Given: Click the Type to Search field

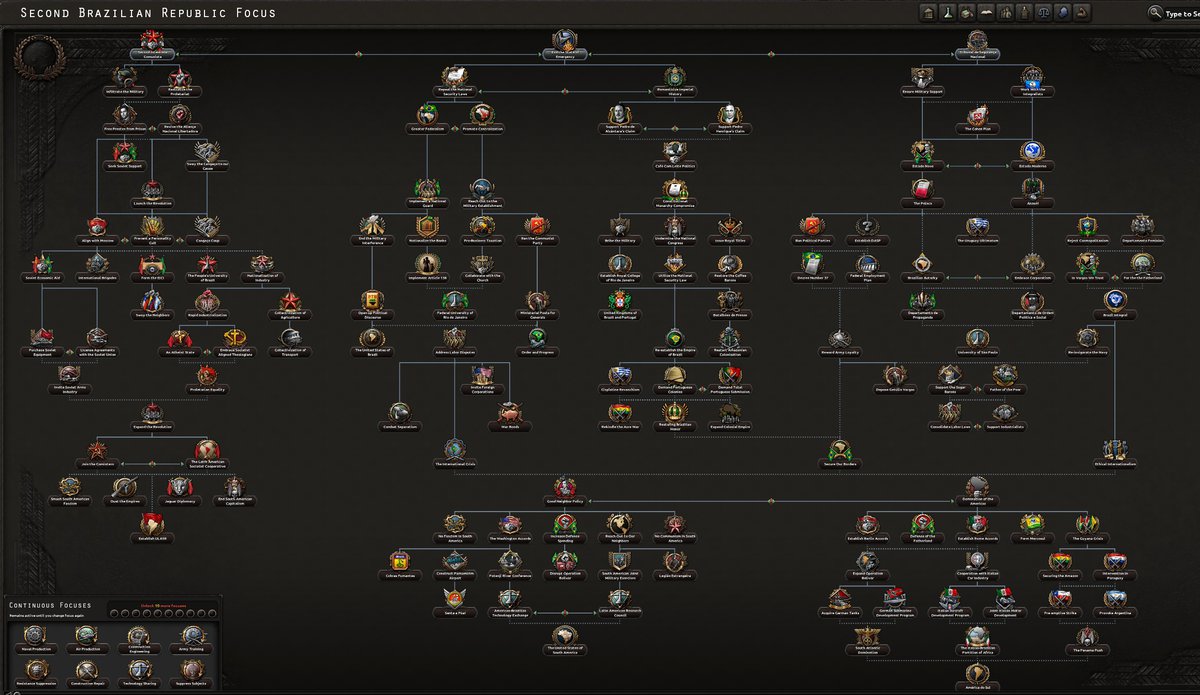Looking at the screenshot, I should [1182, 14].
